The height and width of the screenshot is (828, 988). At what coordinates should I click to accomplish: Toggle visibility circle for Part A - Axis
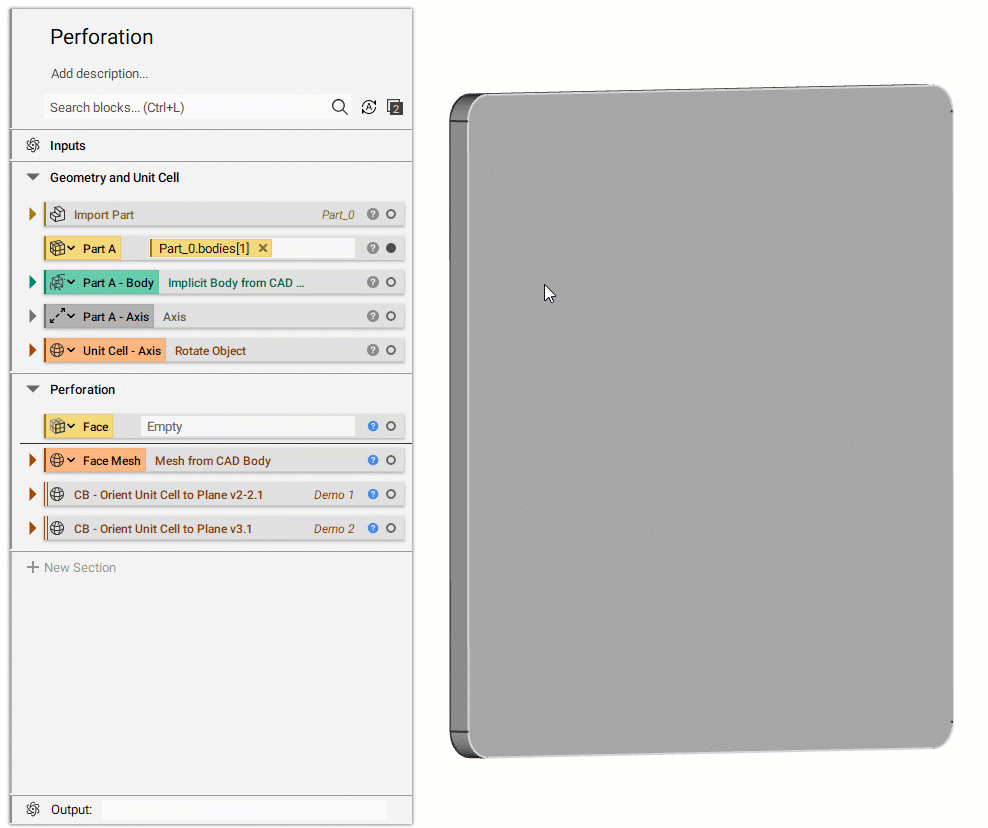click(x=391, y=316)
